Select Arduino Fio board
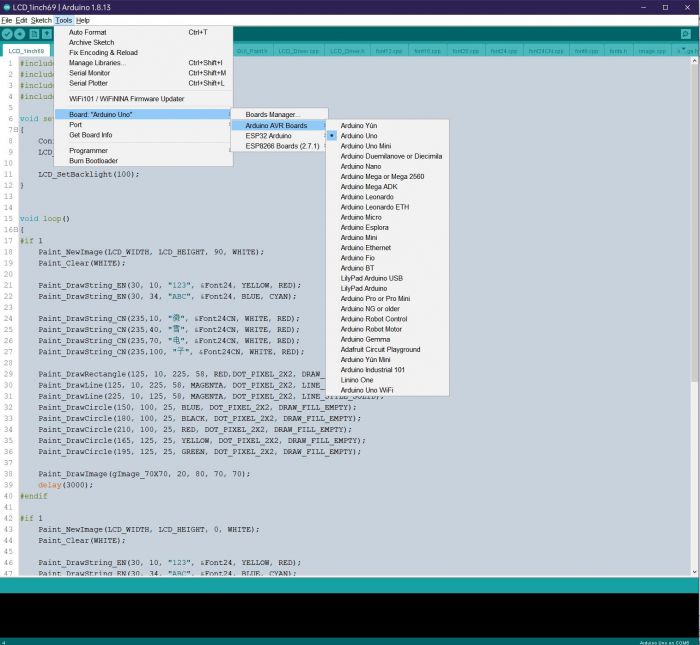 click(x=388, y=258)
